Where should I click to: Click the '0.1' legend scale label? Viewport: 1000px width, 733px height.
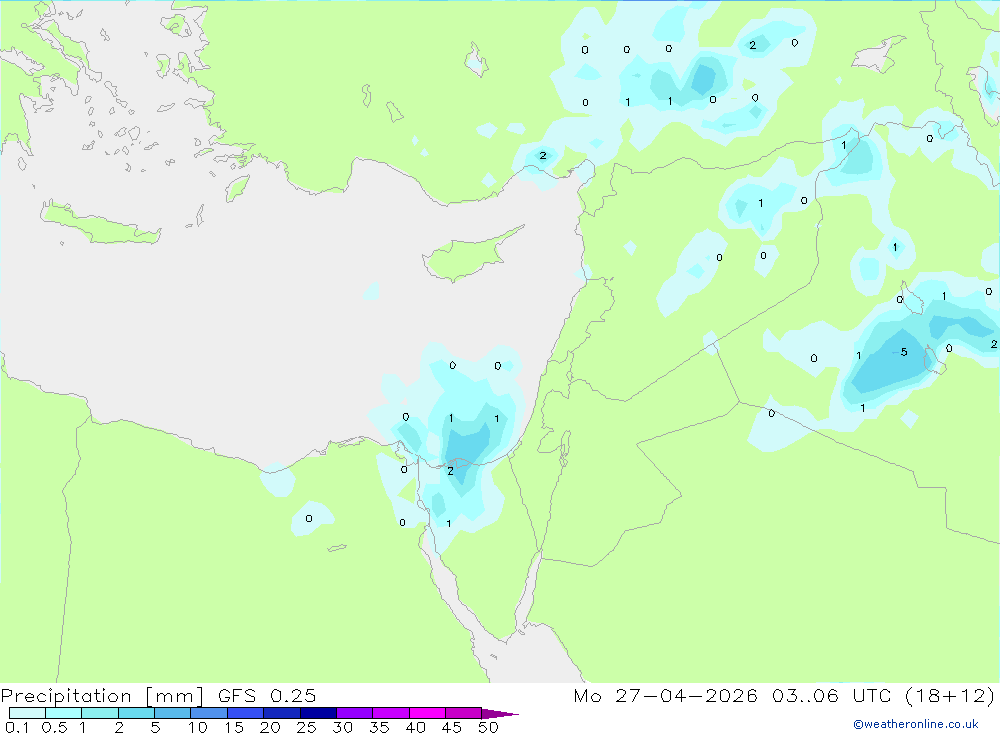coord(17,727)
